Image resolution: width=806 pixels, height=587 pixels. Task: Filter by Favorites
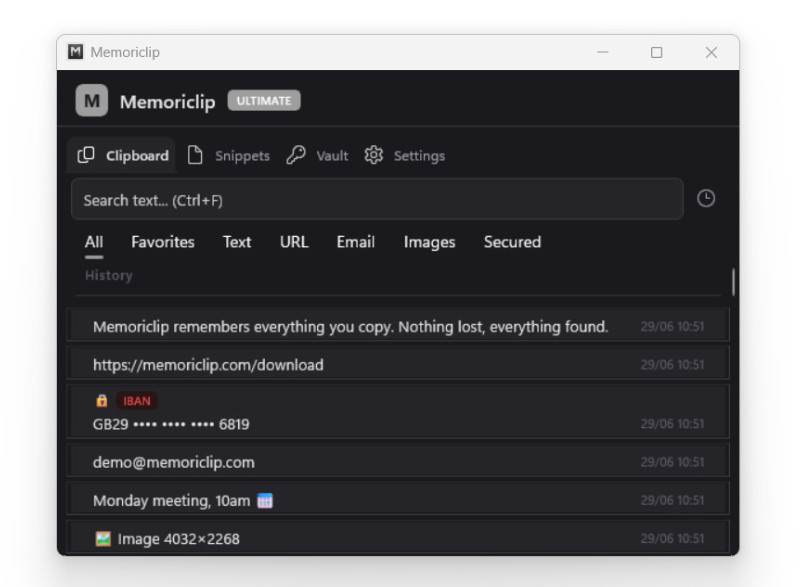coord(163,242)
